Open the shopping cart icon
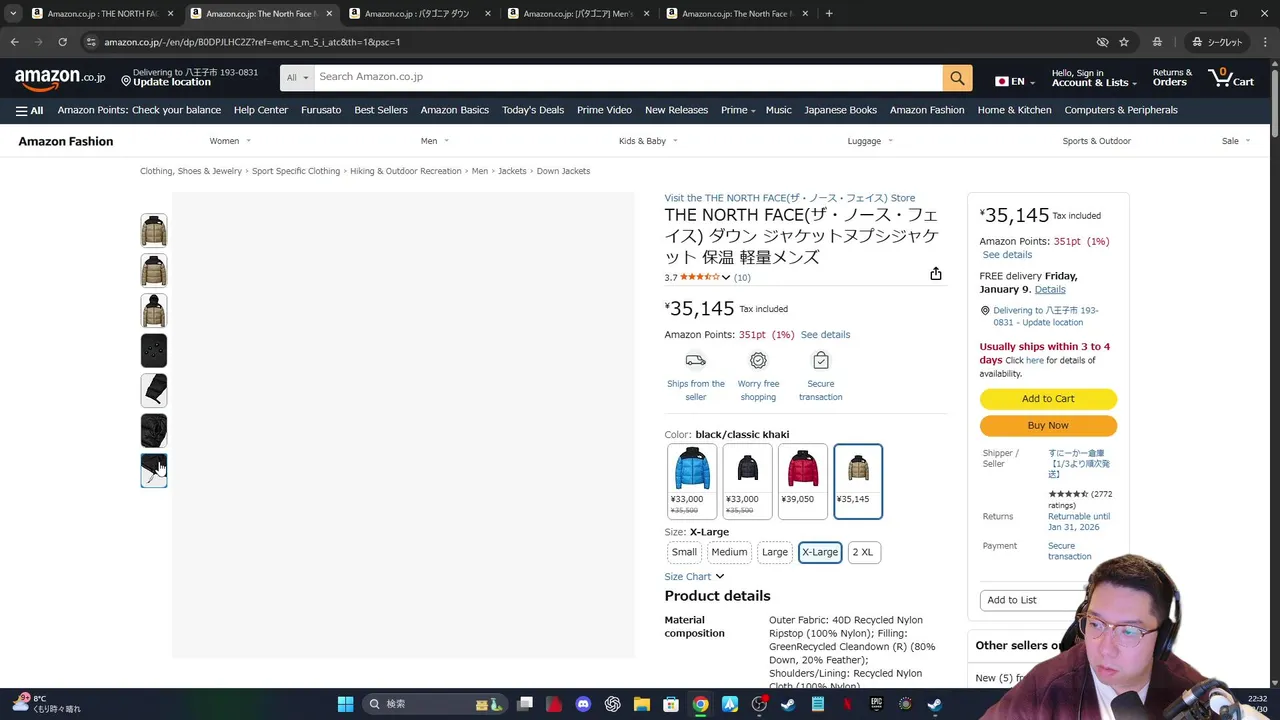The height and width of the screenshot is (720, 1280). point(1231,77)
